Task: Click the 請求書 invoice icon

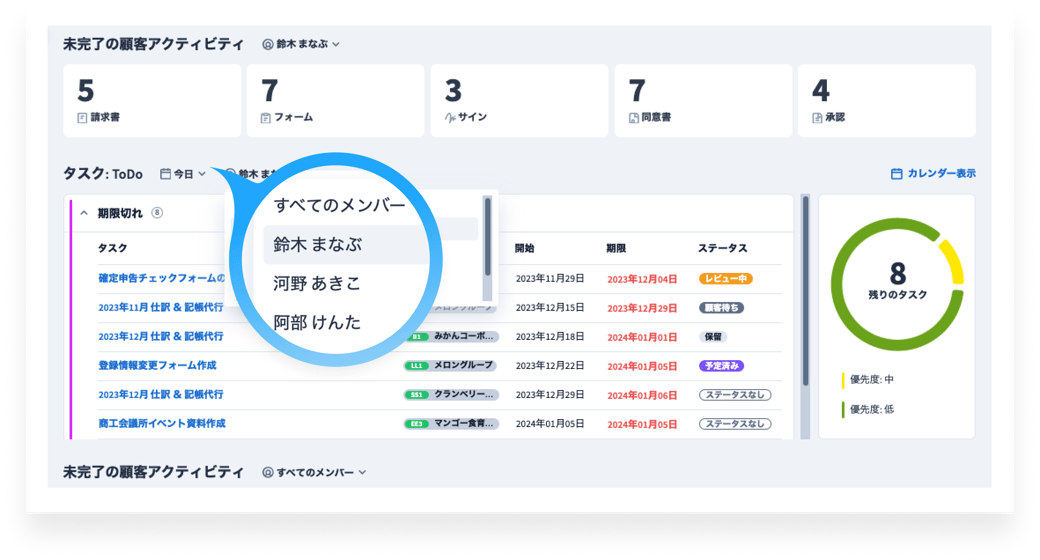Action: pos(82,118)
